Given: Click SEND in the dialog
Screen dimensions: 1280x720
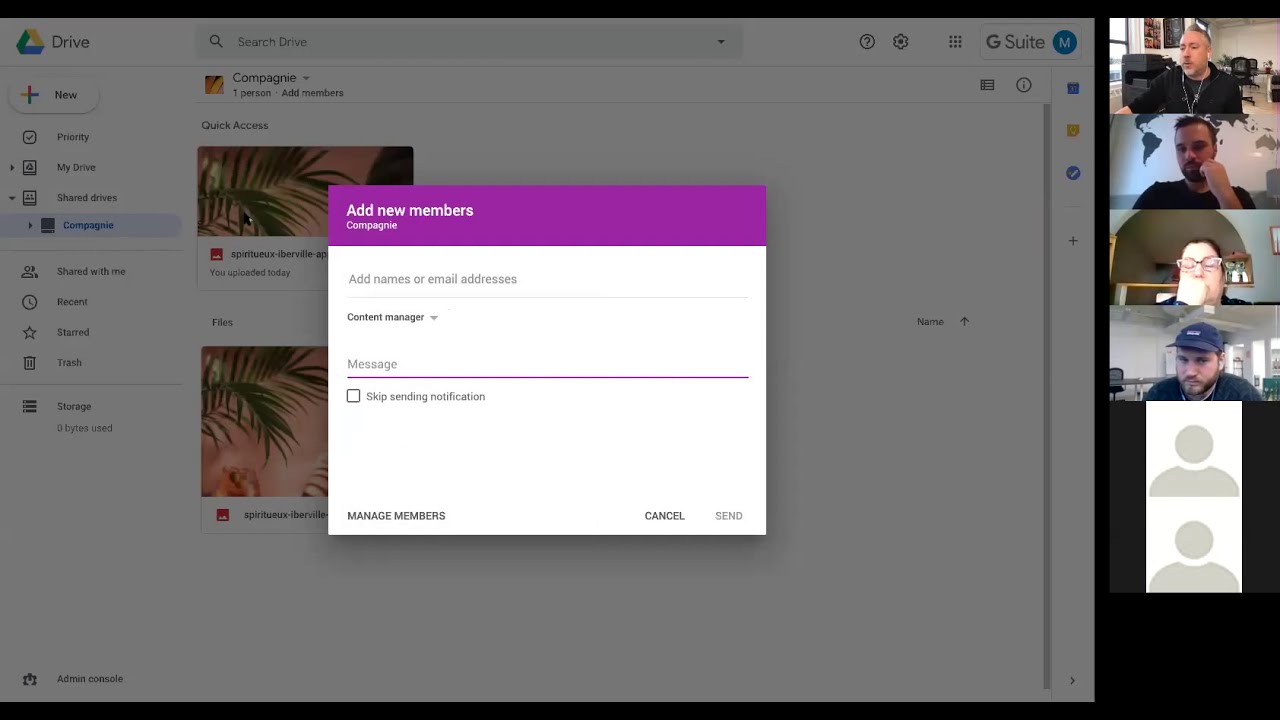Looking at the screenshot, I should coord(728,516).
